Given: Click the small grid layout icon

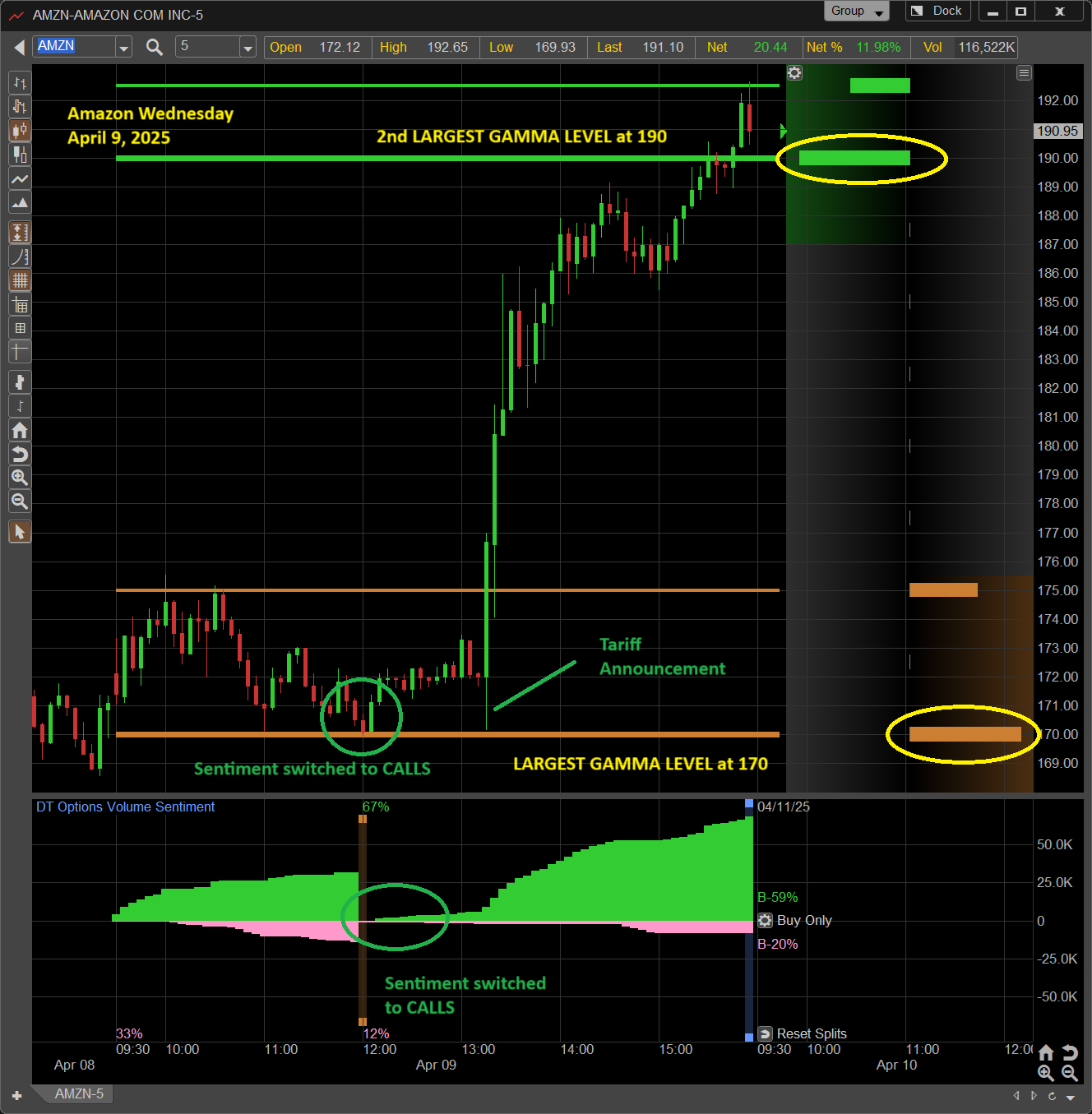Looking at the screenshot, I should (x=20, y=328).
